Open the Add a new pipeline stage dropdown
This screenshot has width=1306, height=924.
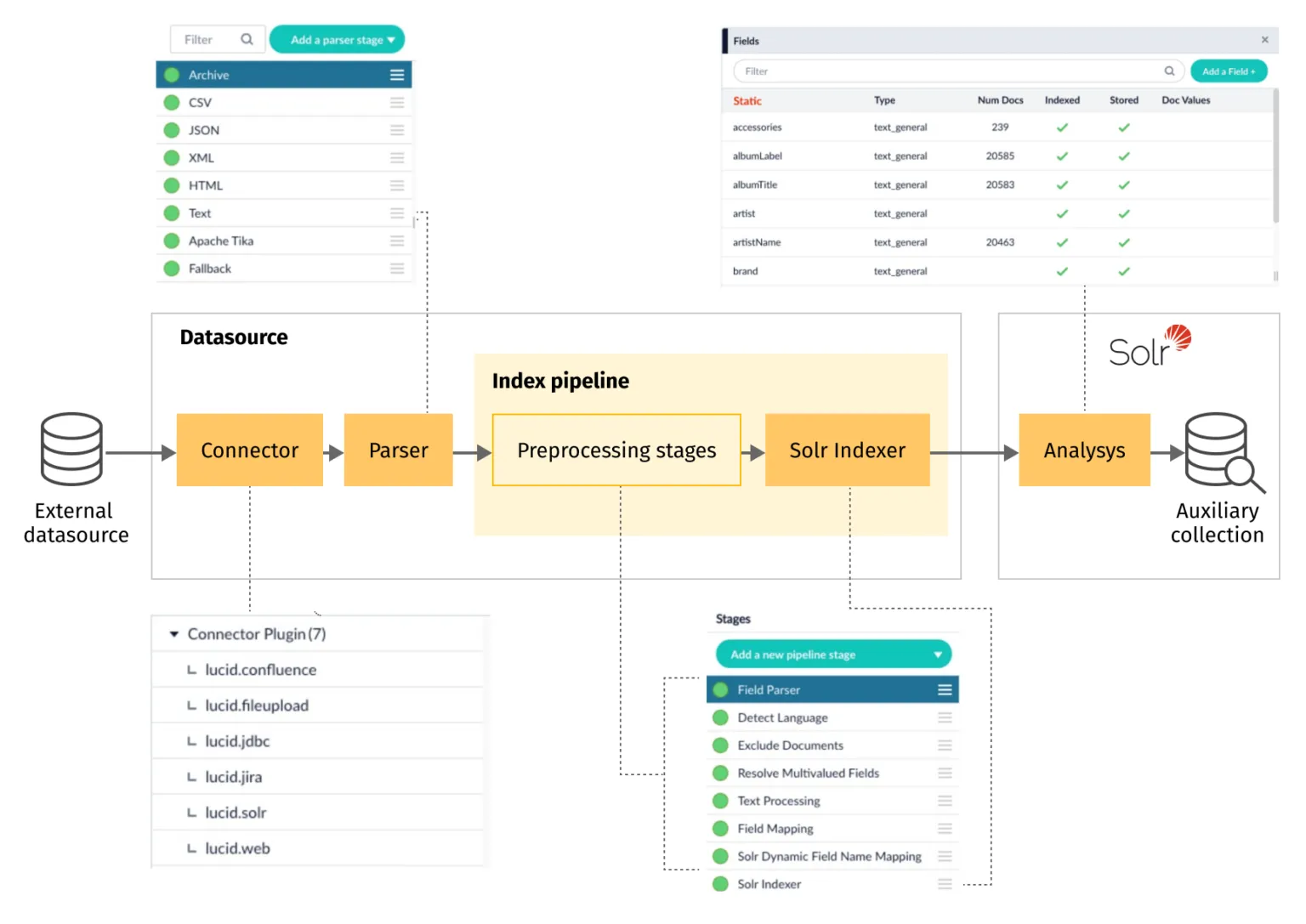833,654
